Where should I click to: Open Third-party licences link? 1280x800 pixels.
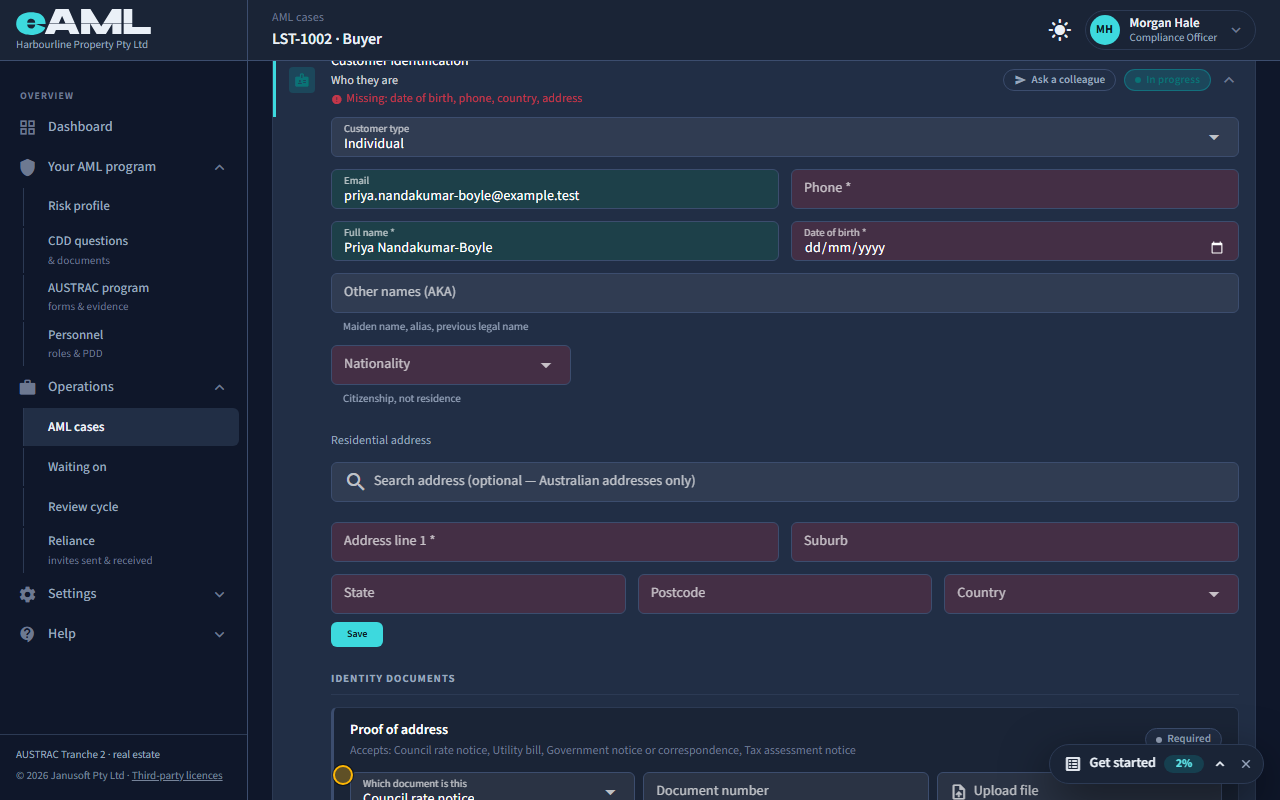pyautogui.click(x=177, y=775)
